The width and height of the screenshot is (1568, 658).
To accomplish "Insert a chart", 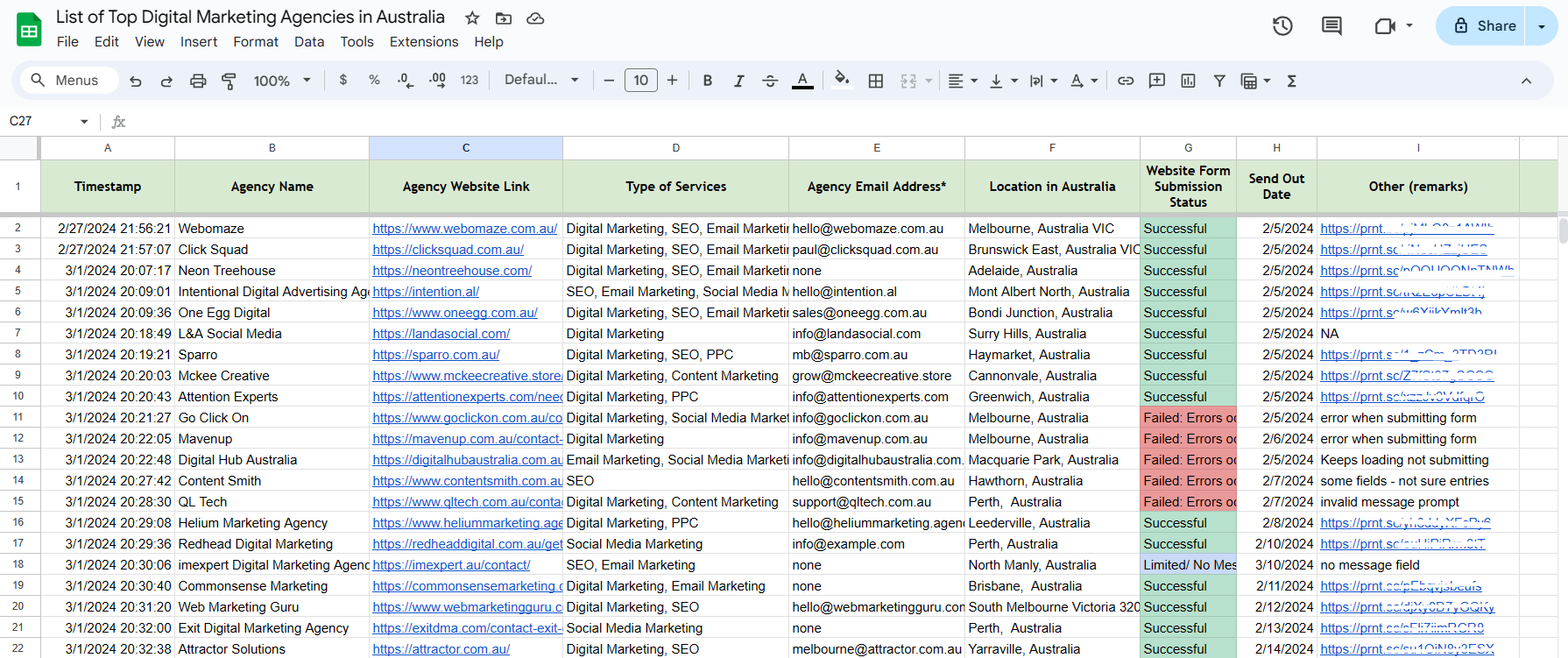I will pyautogui.click(x=1188, y=81).
